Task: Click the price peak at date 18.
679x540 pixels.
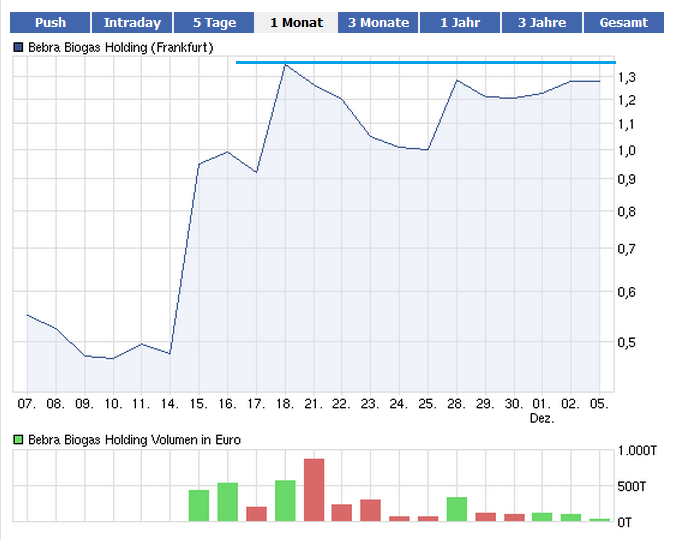Action: tap(285, 65)
